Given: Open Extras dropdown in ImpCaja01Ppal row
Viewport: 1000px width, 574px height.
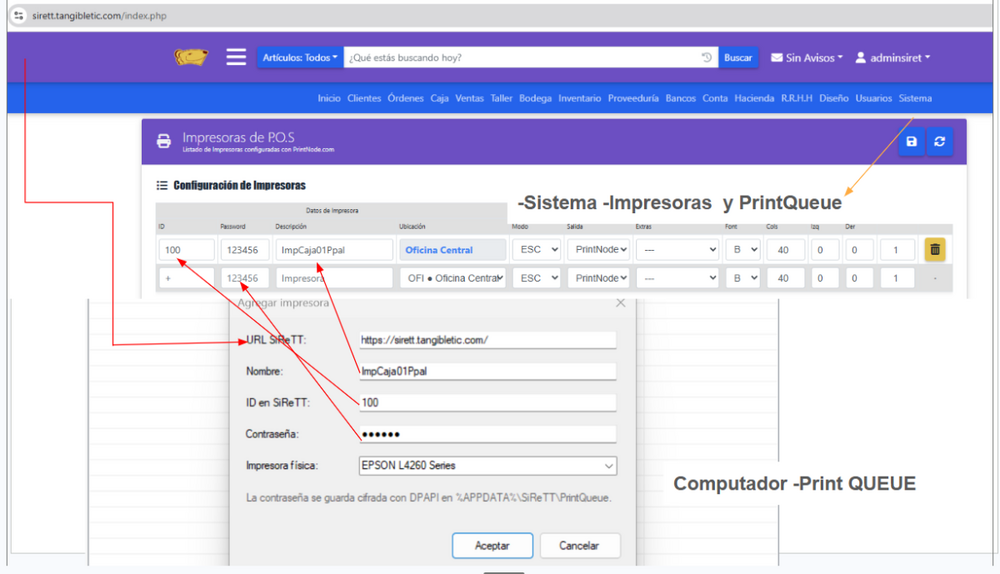Looking at the screenshot, I should click(x=677, y=249).
